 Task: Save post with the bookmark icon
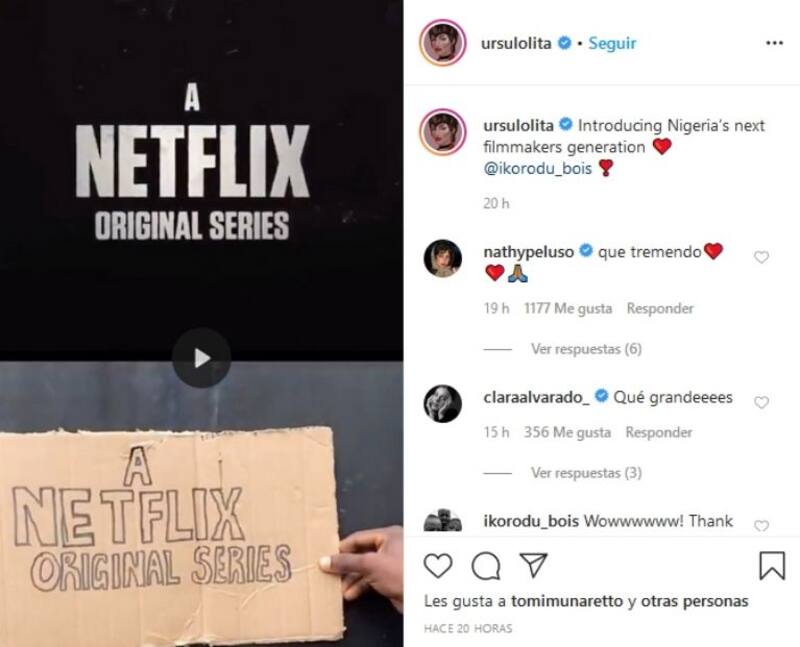(x=772, y=565)
